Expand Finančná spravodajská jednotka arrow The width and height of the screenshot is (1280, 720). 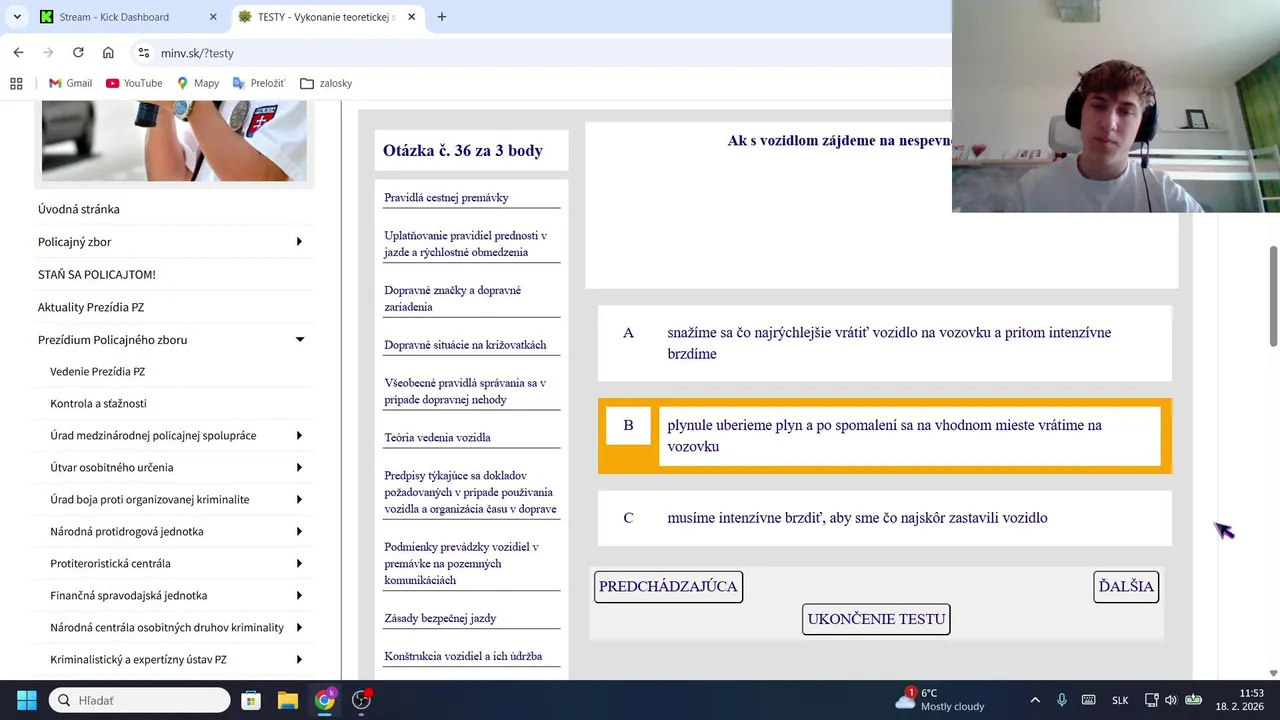click(x=299, y=596)
